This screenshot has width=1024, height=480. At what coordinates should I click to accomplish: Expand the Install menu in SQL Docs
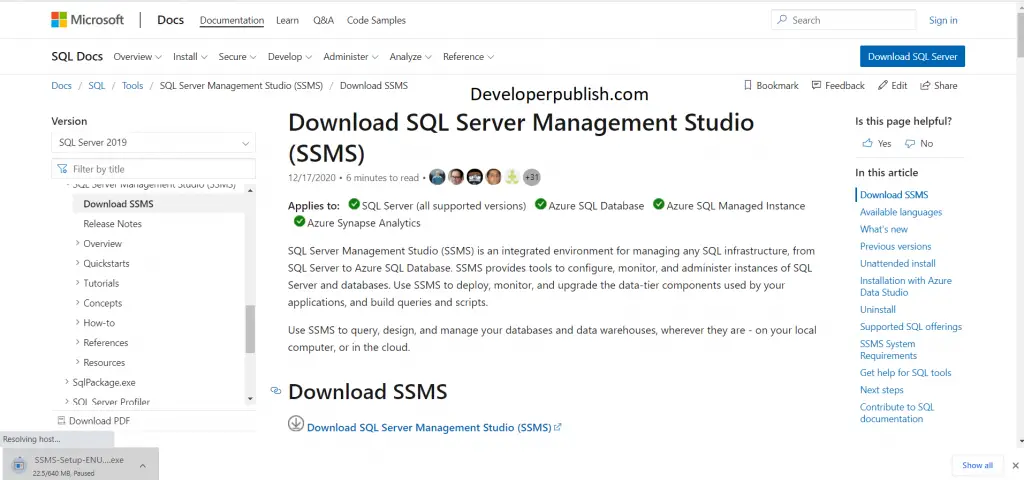[190, 57]
